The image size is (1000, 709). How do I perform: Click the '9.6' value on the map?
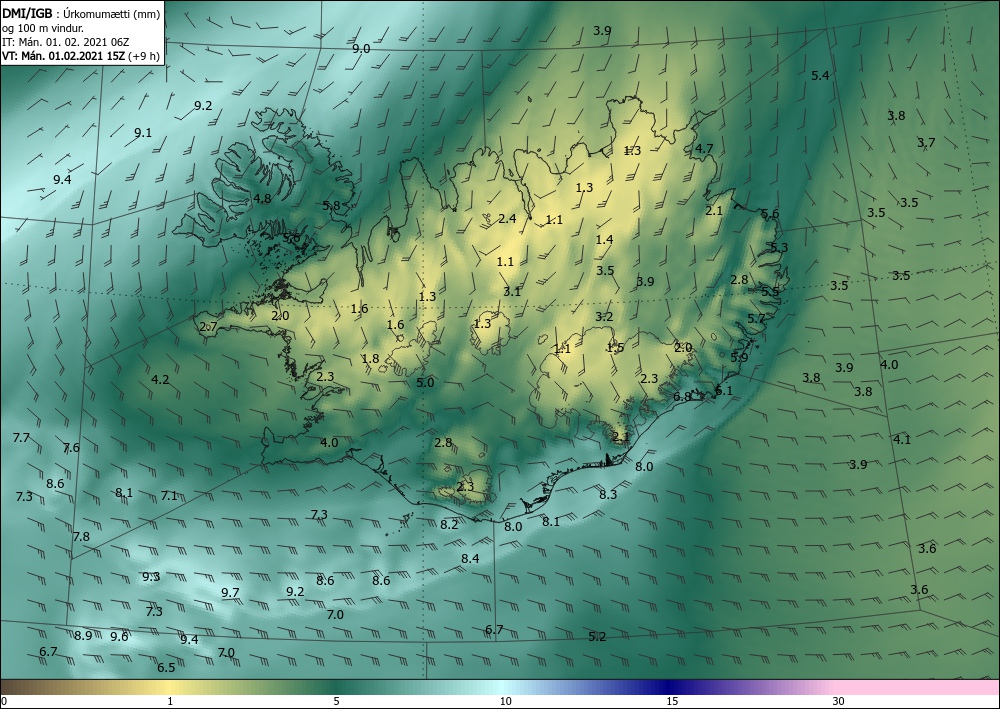coord(119,636)
